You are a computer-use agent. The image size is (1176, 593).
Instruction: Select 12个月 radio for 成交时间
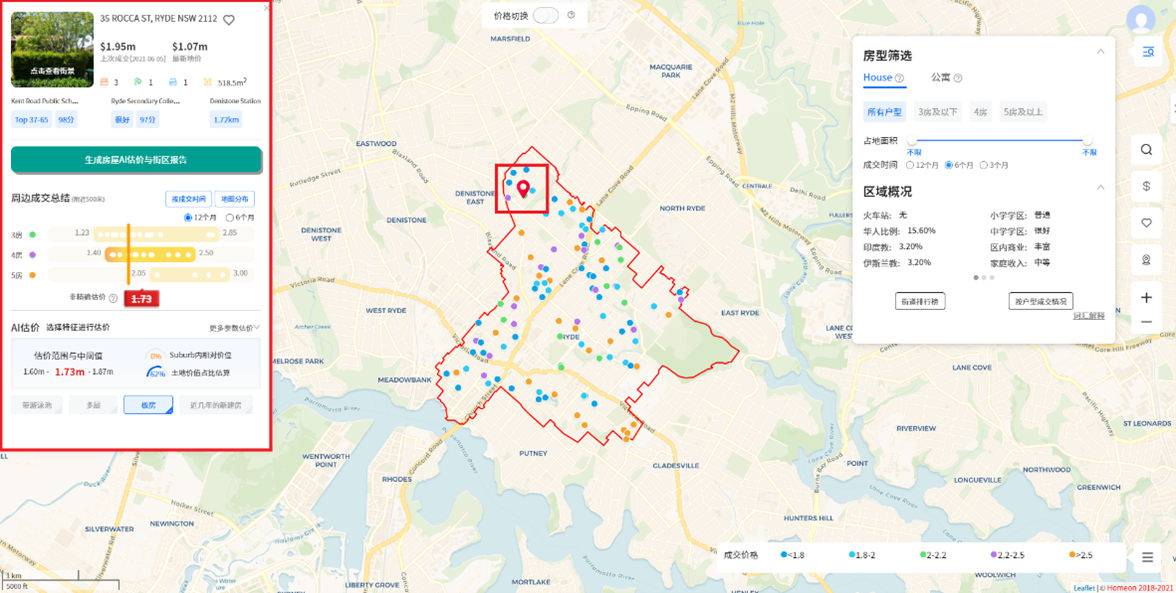pyautogui.click(x=910, y=165)
